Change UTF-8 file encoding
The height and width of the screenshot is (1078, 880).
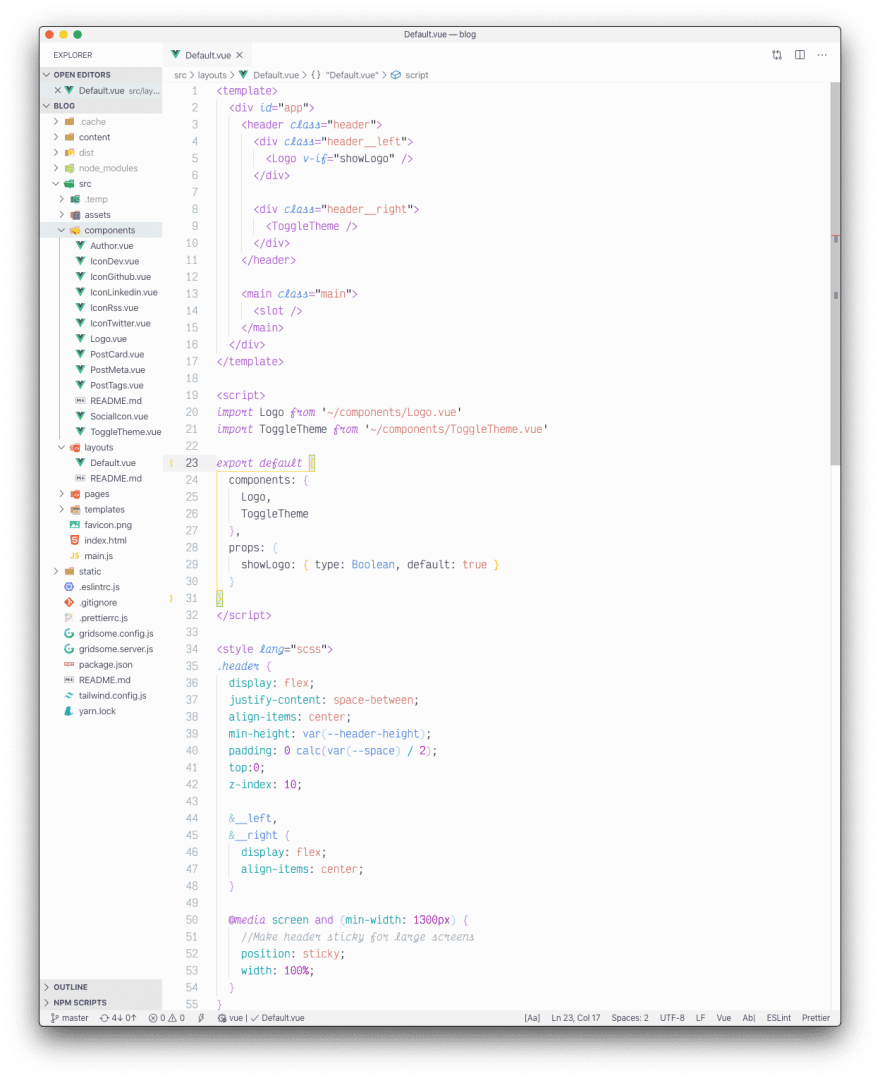point(672,1018)
